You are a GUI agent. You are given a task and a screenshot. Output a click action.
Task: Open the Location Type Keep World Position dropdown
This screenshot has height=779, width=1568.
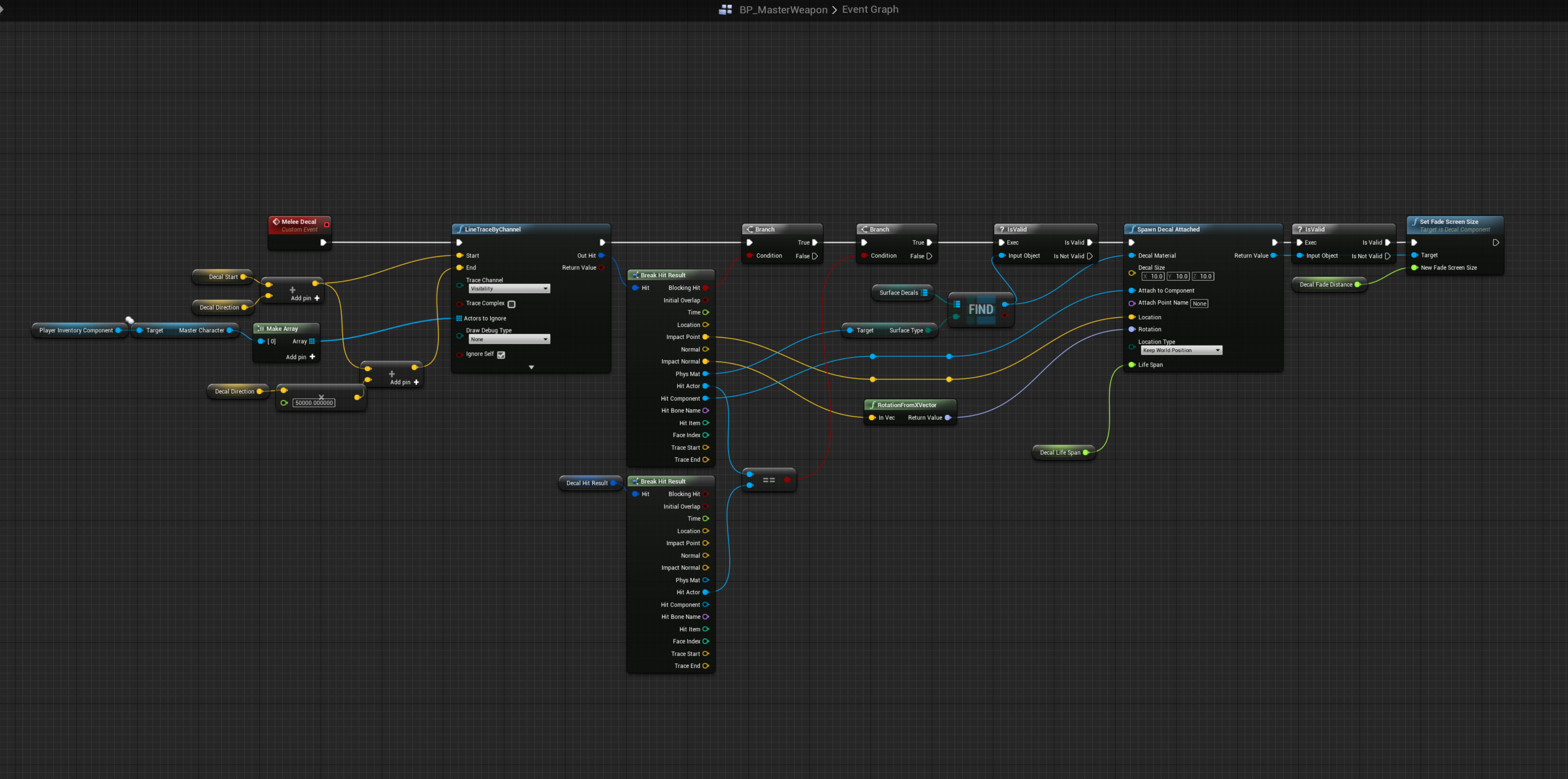point(1181,350)
